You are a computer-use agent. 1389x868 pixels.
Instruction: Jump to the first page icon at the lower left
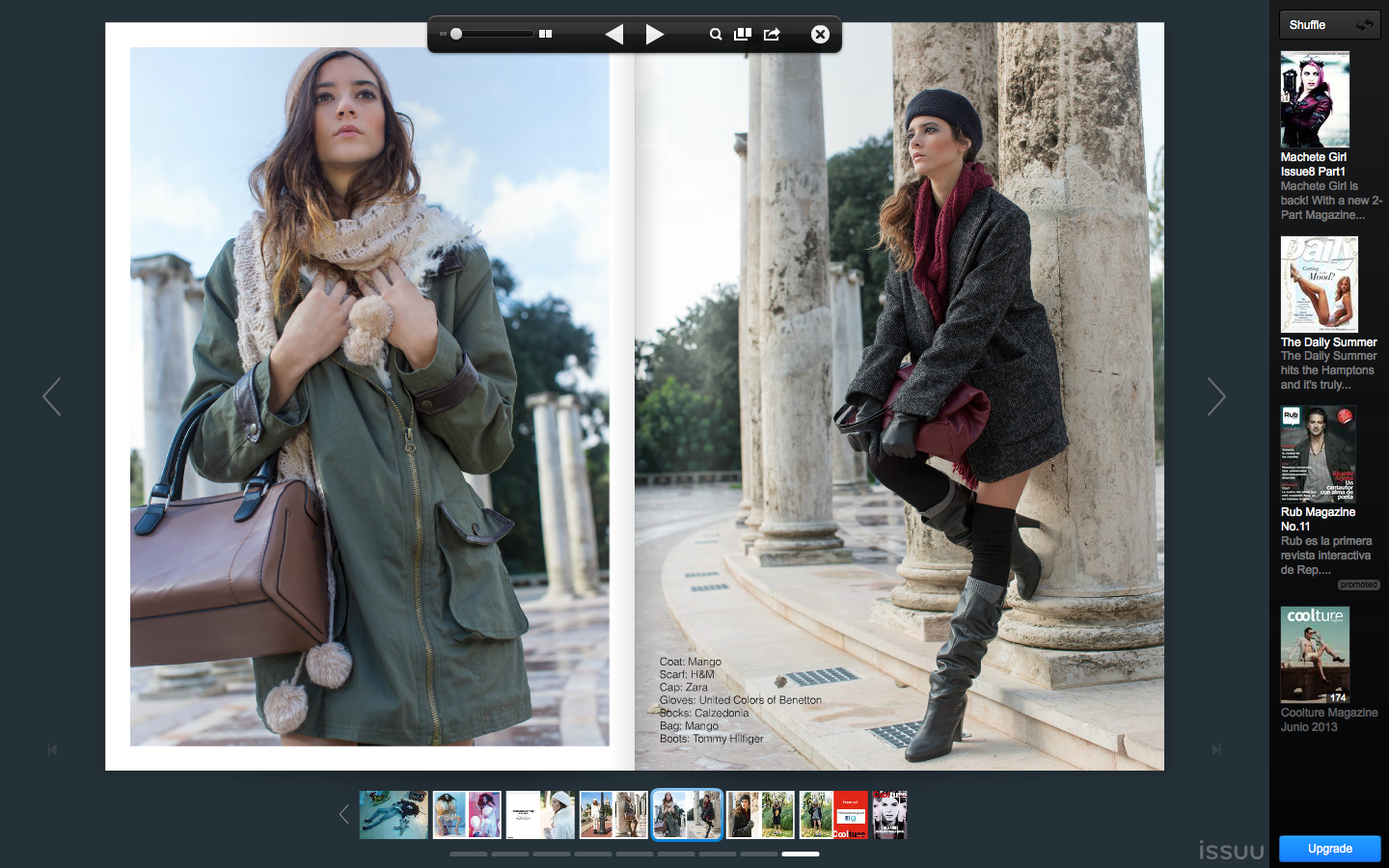tap(52, 749)
